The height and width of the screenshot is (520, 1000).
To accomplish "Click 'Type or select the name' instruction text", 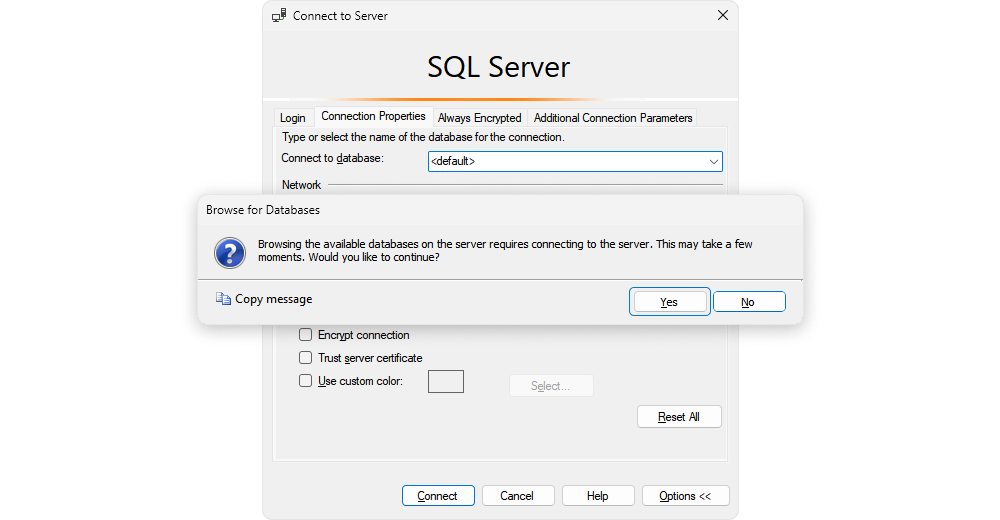I will [423, 137].
